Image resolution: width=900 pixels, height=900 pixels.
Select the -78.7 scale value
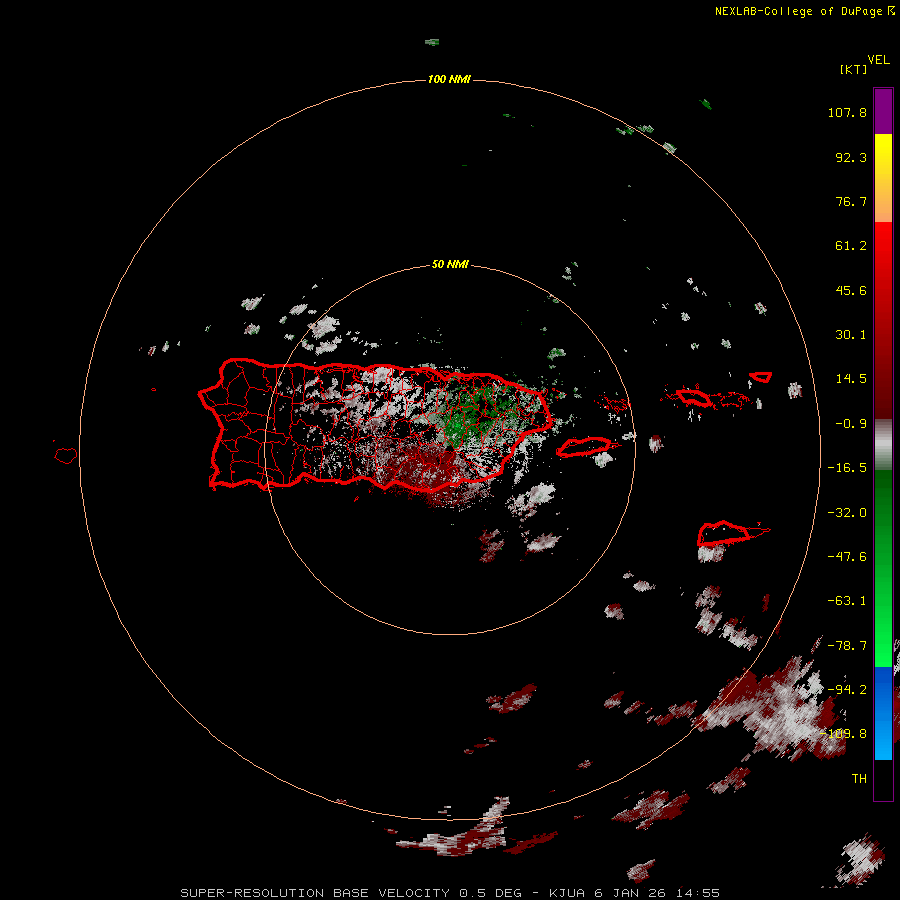847,646
